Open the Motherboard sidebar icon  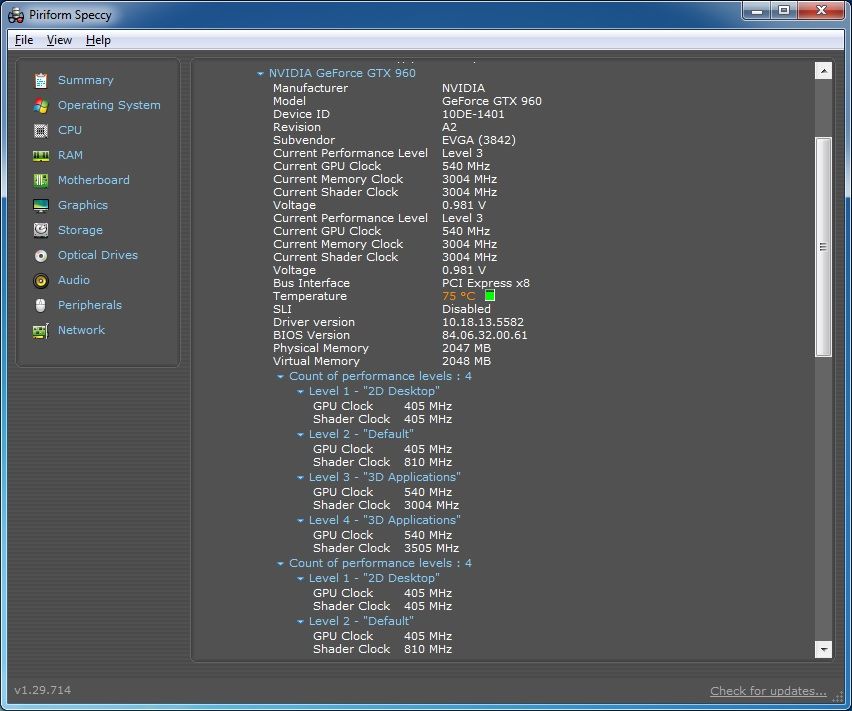pos(41,180)
